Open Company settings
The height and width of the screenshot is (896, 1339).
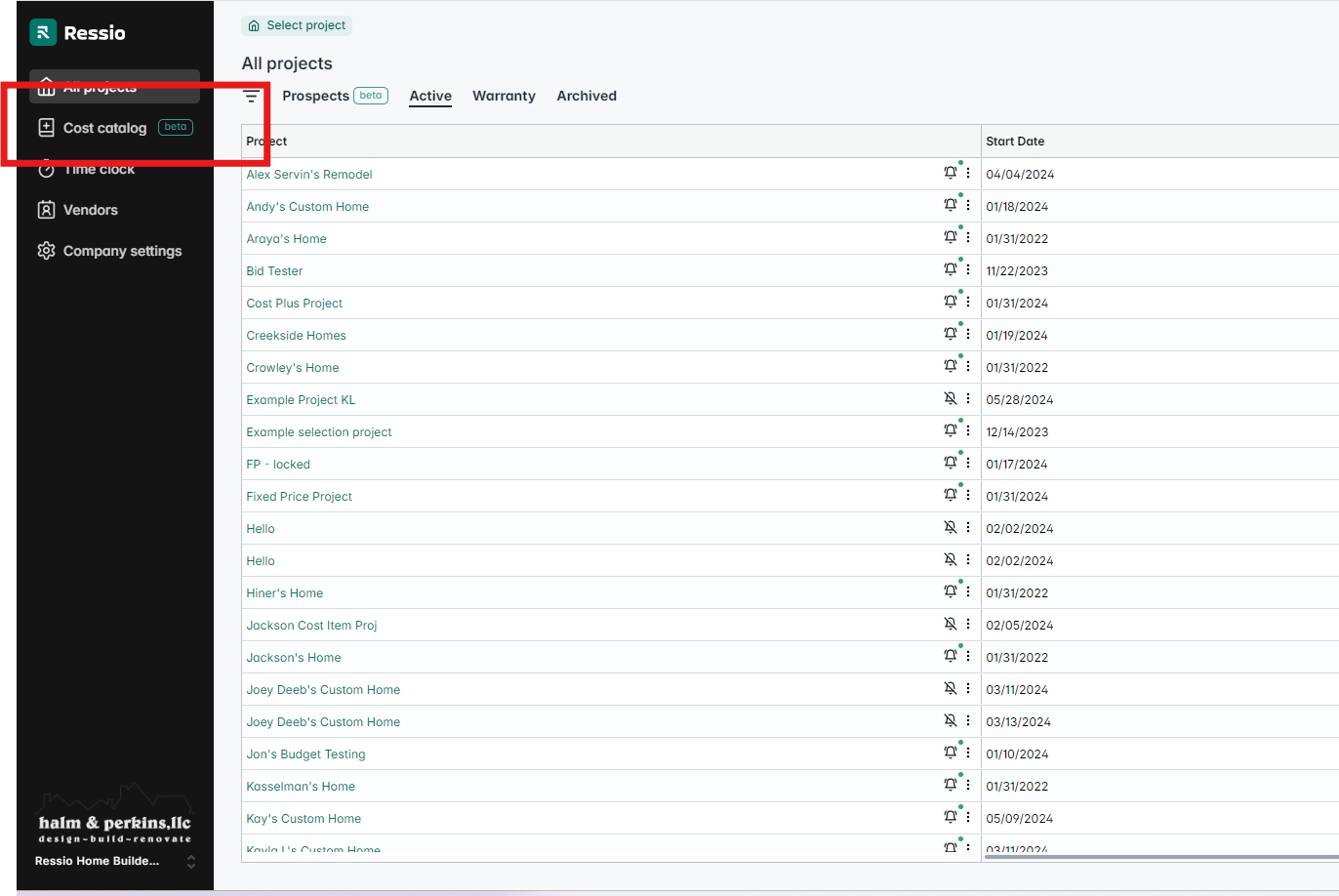[x=121, y=251]
